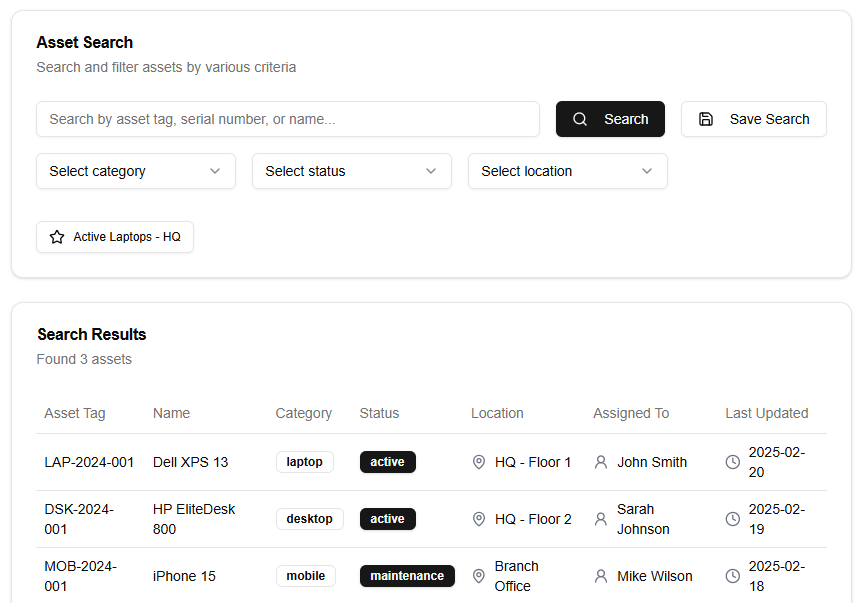Viewport: 867px width, 603px height.
Task: Click the star icon on Active Laptops - HQ
Action: point(57,237)
